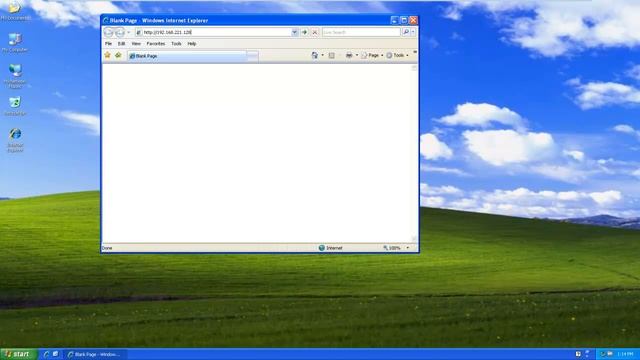640x360 pixels.
Task: Open the File menu
Action: coord(108,44)
